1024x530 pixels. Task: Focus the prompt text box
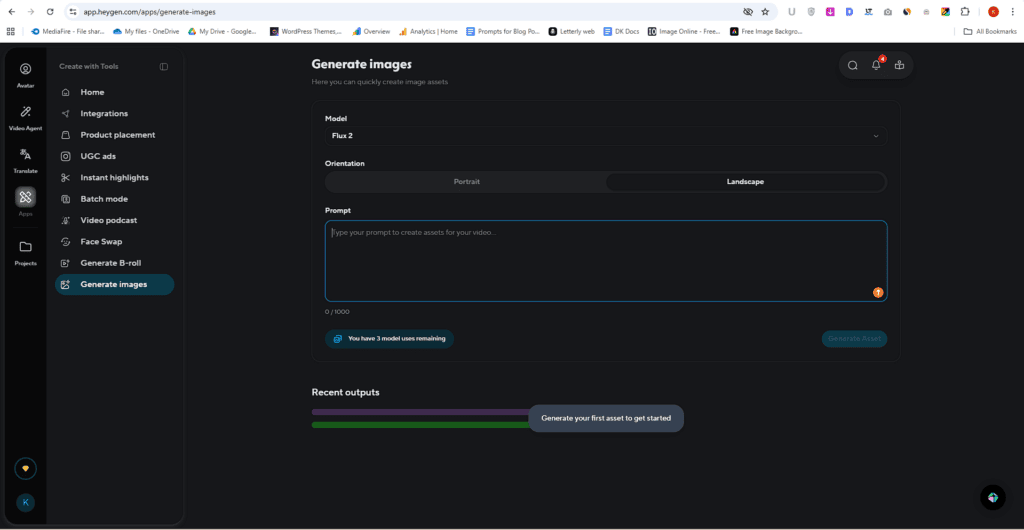[x=605, y=261]
